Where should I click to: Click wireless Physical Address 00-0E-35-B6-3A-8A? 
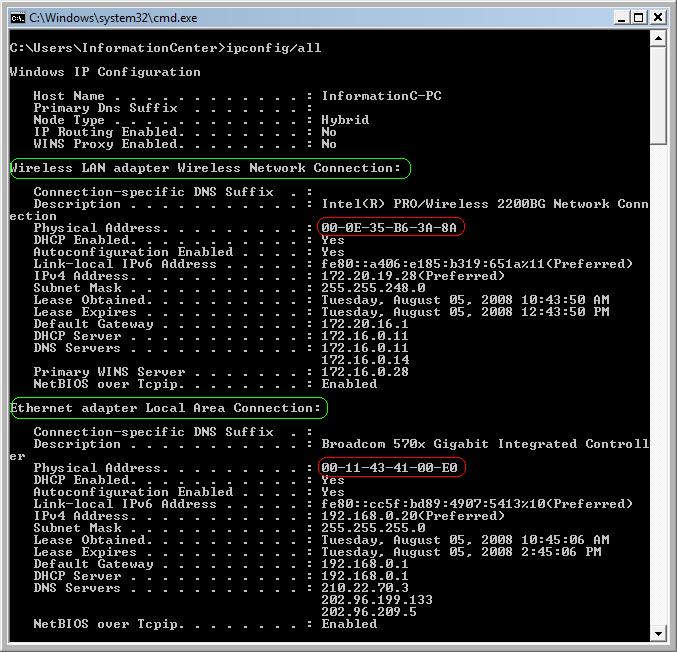[391, 228]
